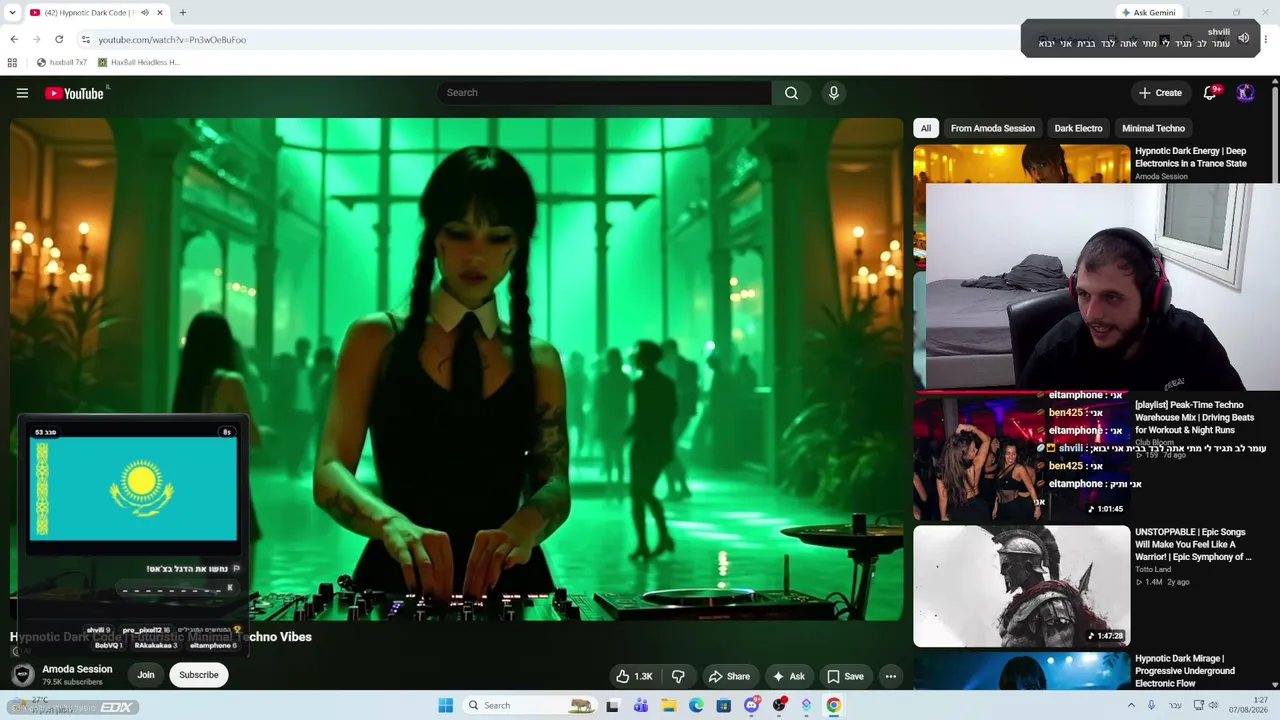
Task: Open the Windows Start menu
Action: point(446,705)
